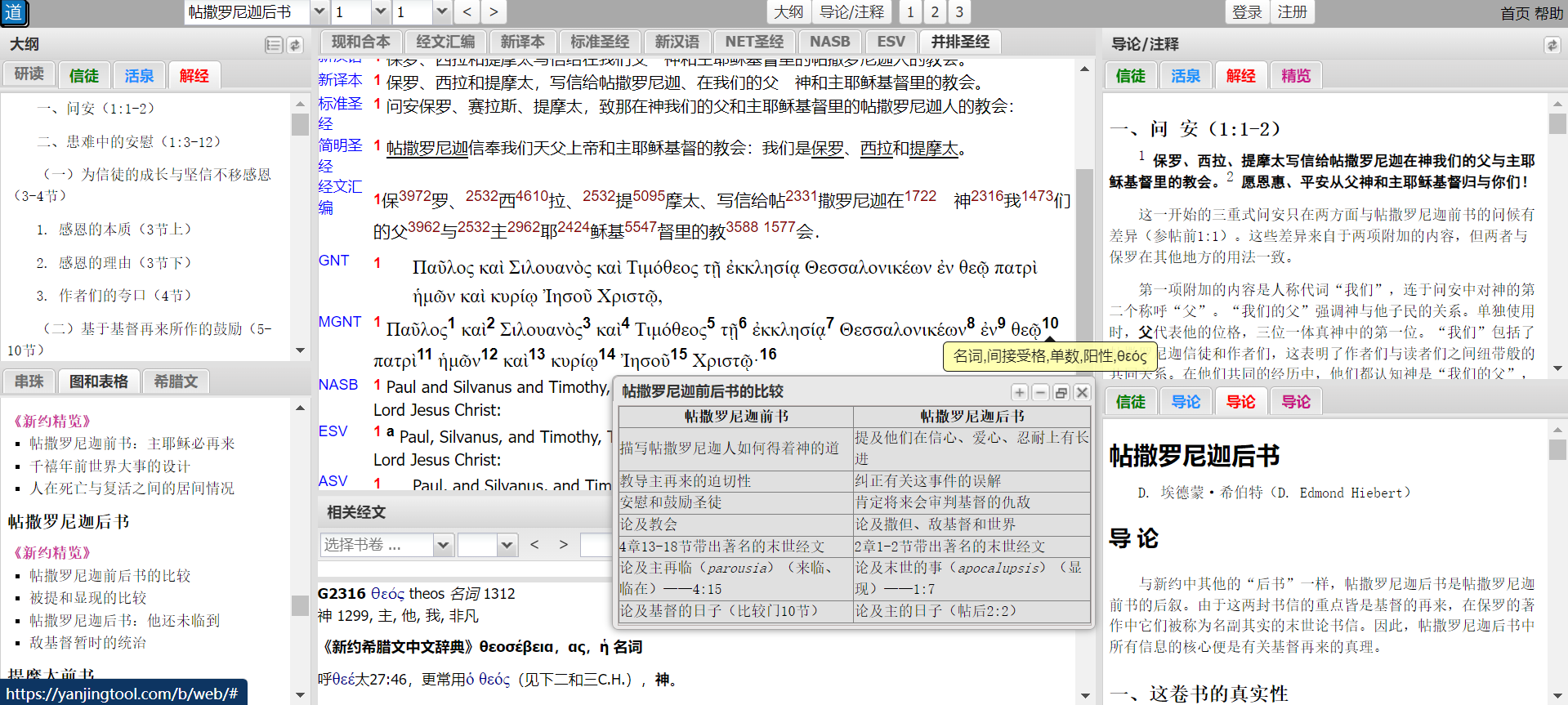Image resolution: width=1568 pixels, height=705 pixels.
Task: Click the list view icon in 大纲 header
Action: coord(274,45)
